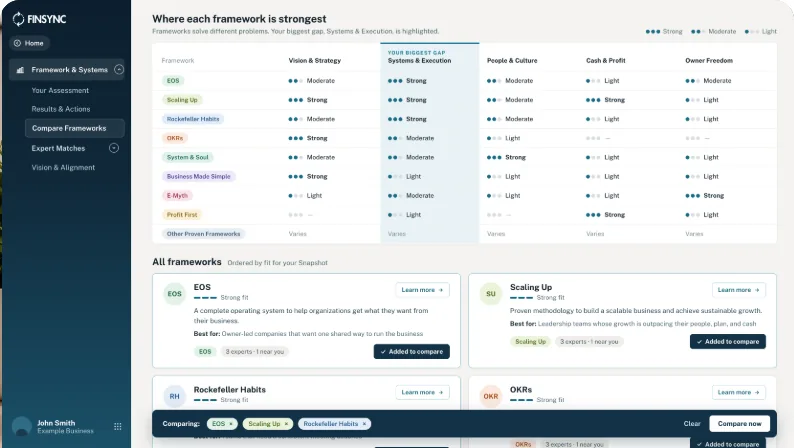Click the 'All frameworks' heading
Screen dimensions: 794x448
[187, 262]
